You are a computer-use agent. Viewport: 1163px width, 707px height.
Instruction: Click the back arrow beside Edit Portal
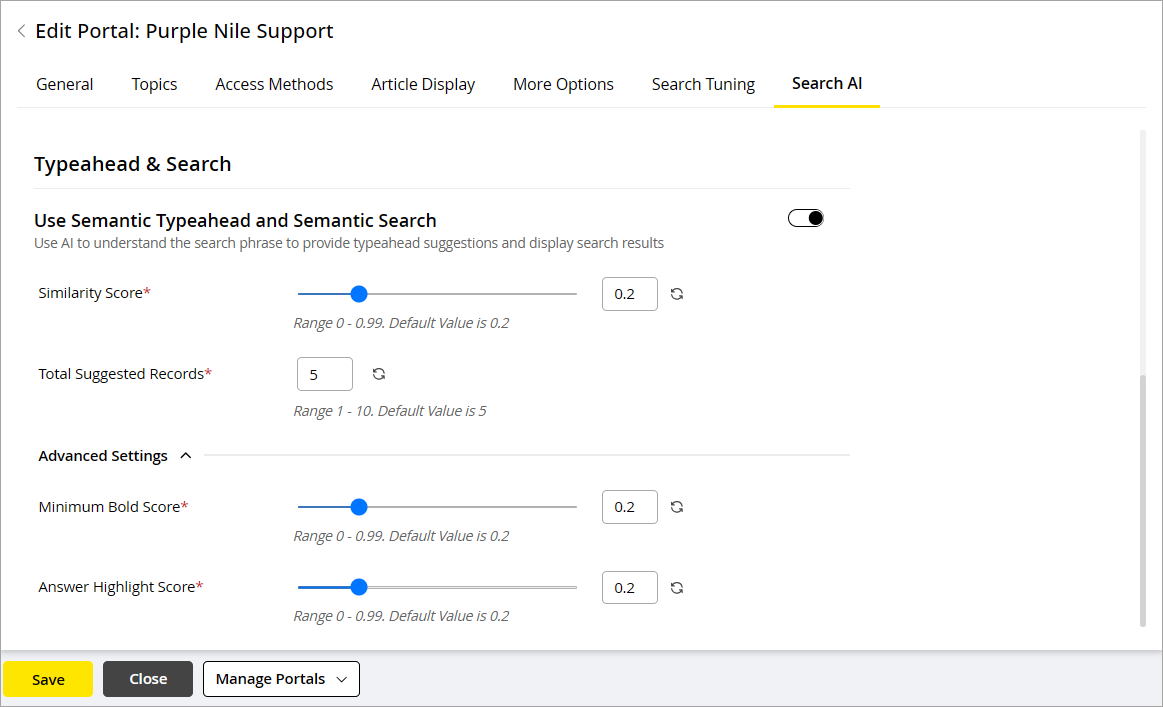(21, 32)
